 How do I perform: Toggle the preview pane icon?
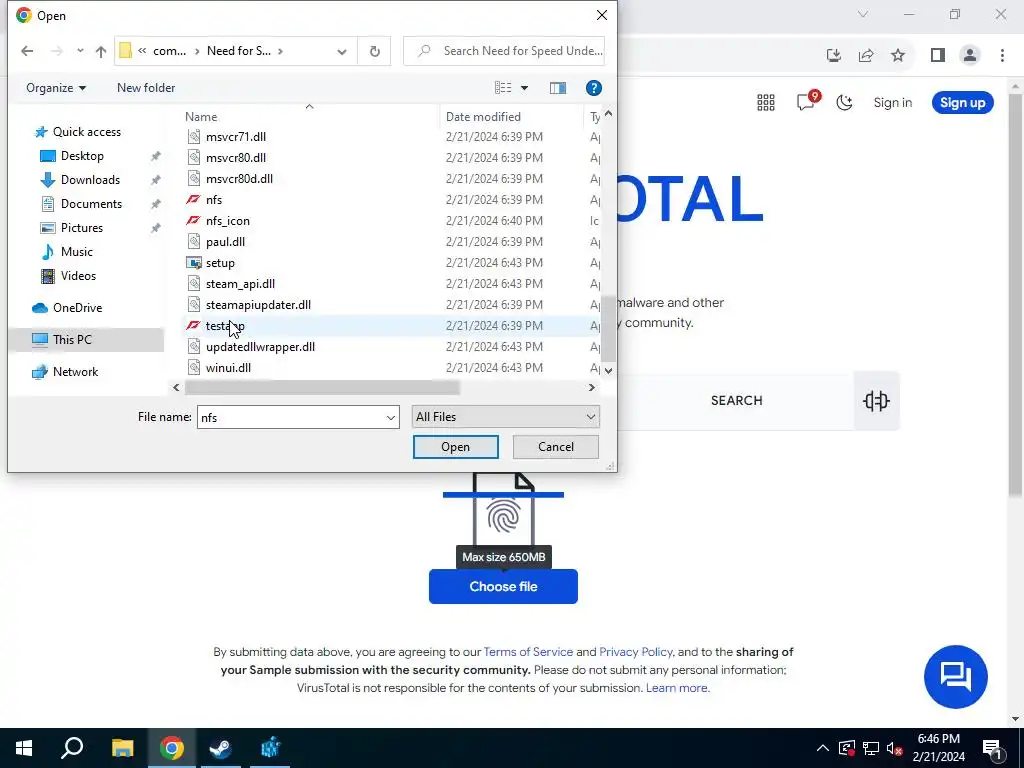pos(558,88)
